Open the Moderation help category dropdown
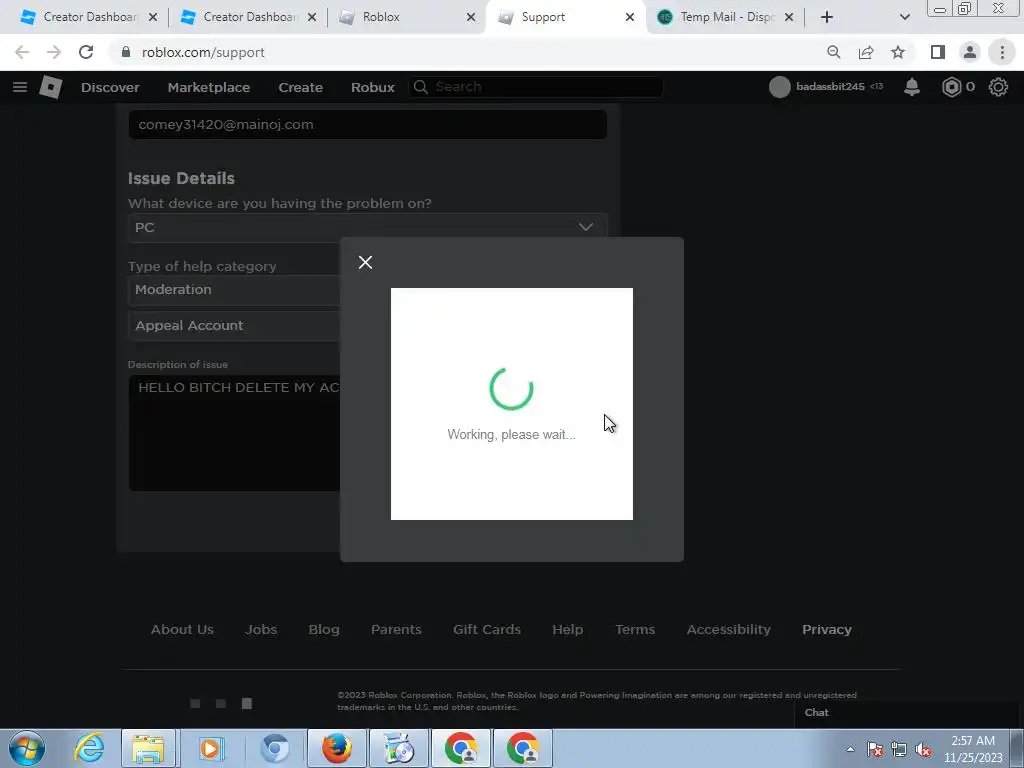1024x768 pixels. click(x=234, y=289)
